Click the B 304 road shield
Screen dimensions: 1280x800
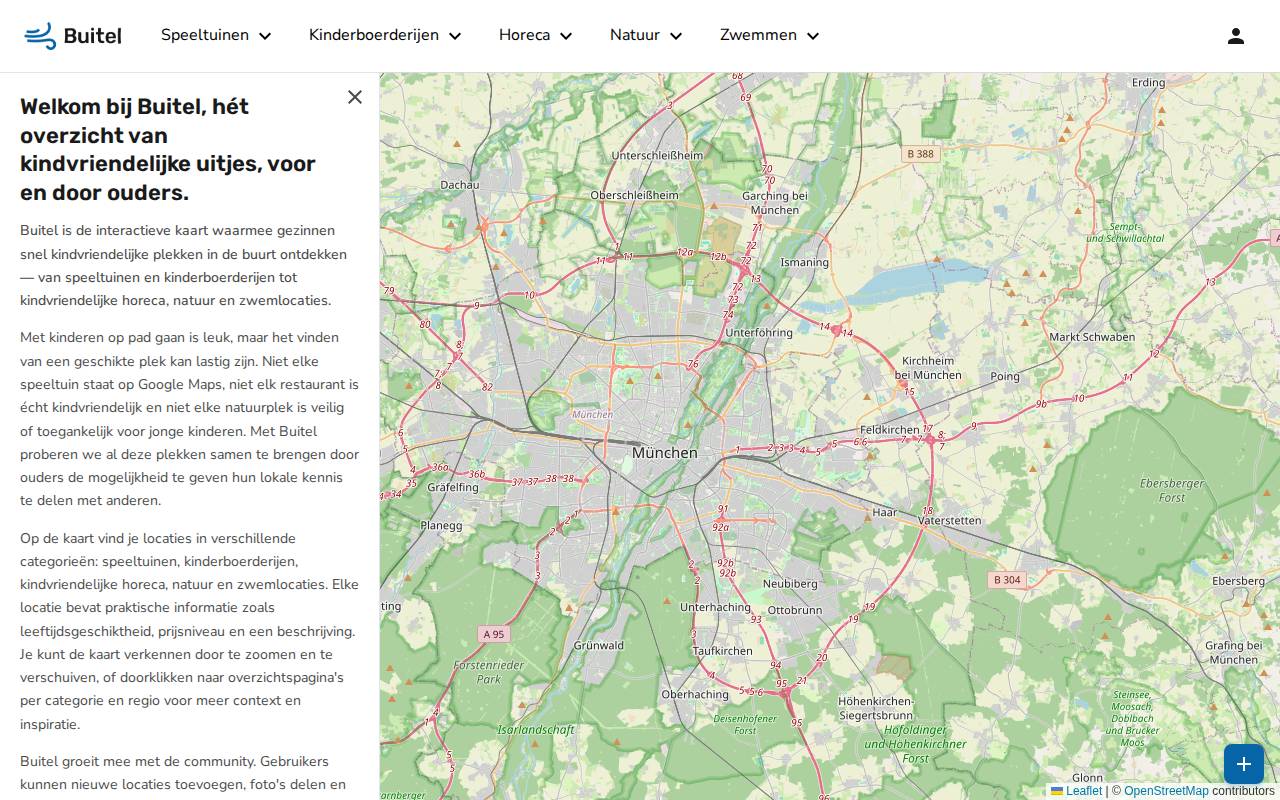1007,580
